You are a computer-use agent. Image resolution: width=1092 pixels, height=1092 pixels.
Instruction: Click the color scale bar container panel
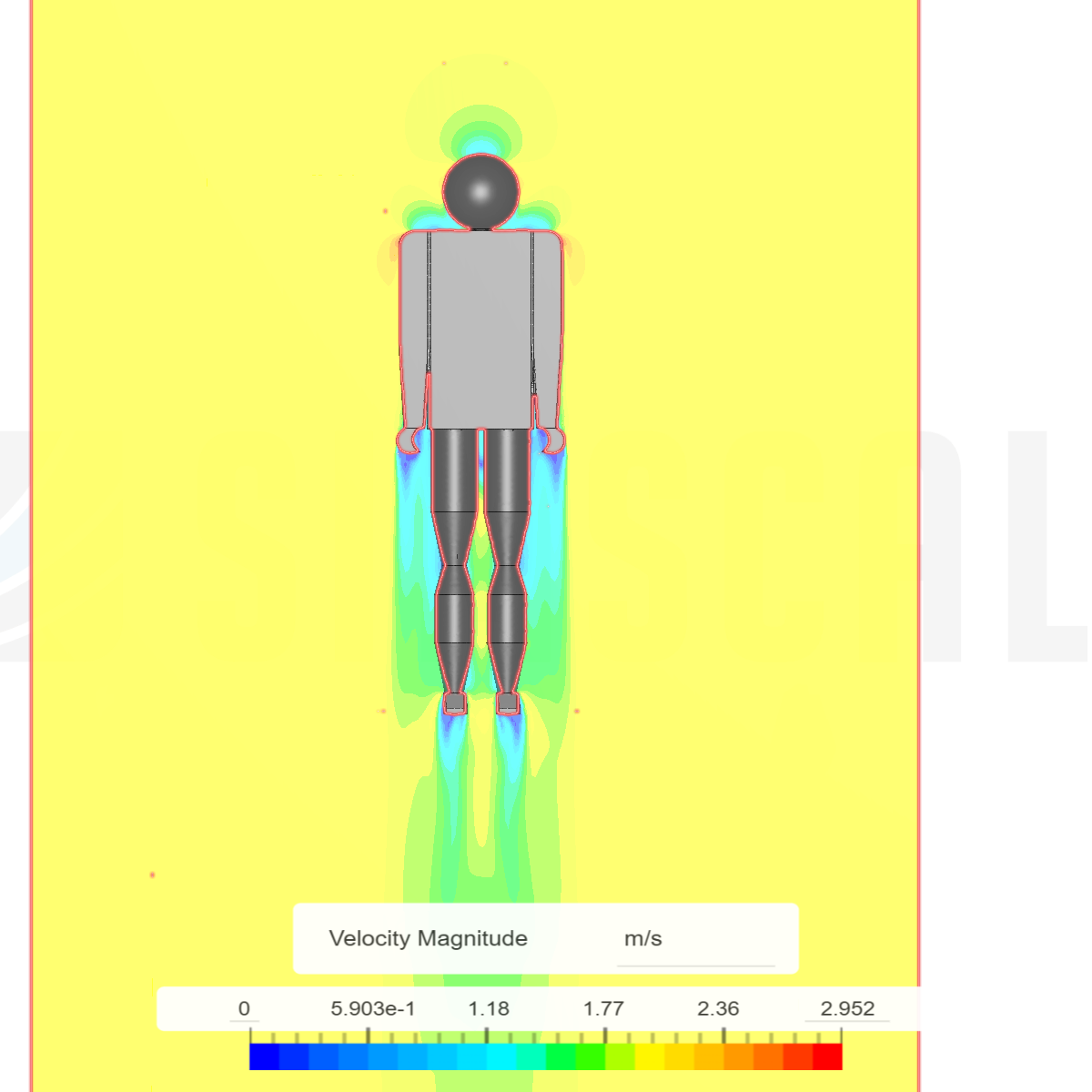click(546, 1008)
